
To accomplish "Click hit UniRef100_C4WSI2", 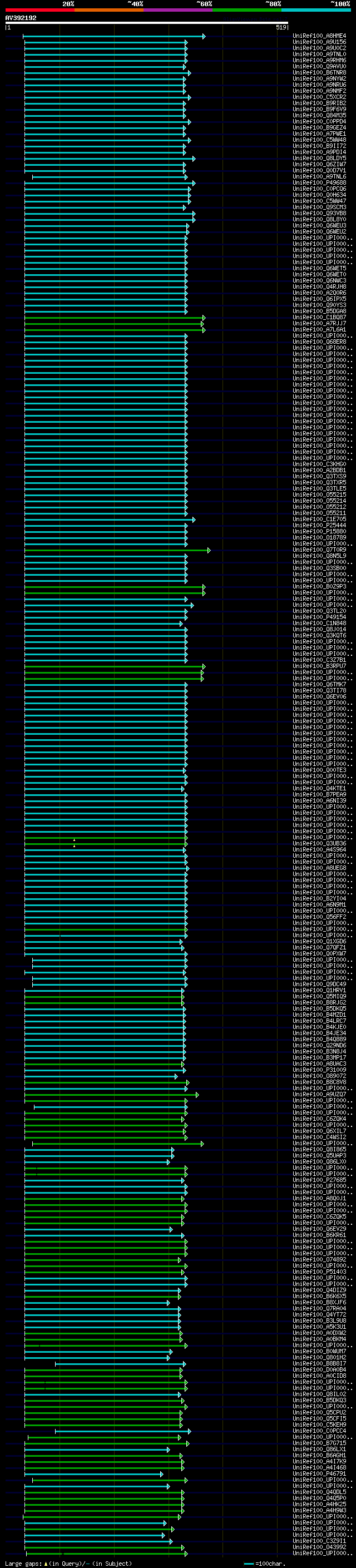I will pyautogui.click(x=319, y=1137).
